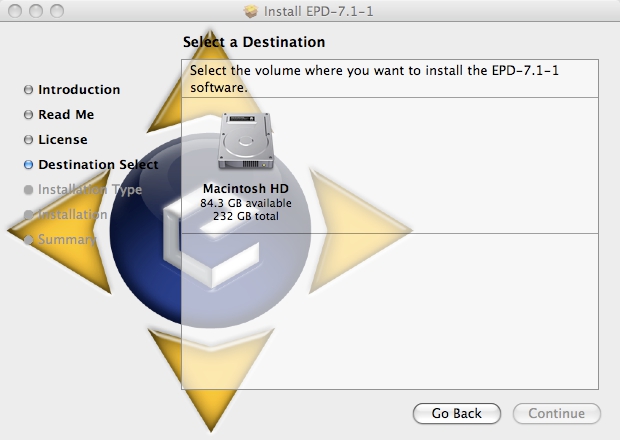Select the Introduction step in the sidebar
This screenshot has height=440, width=620.
point(79,90)
